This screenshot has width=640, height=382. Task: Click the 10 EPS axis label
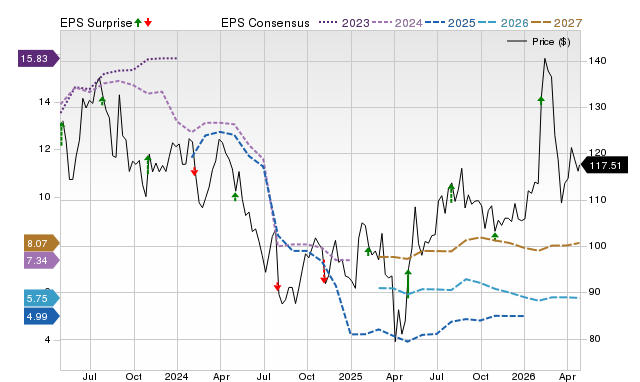pos(45,197)
